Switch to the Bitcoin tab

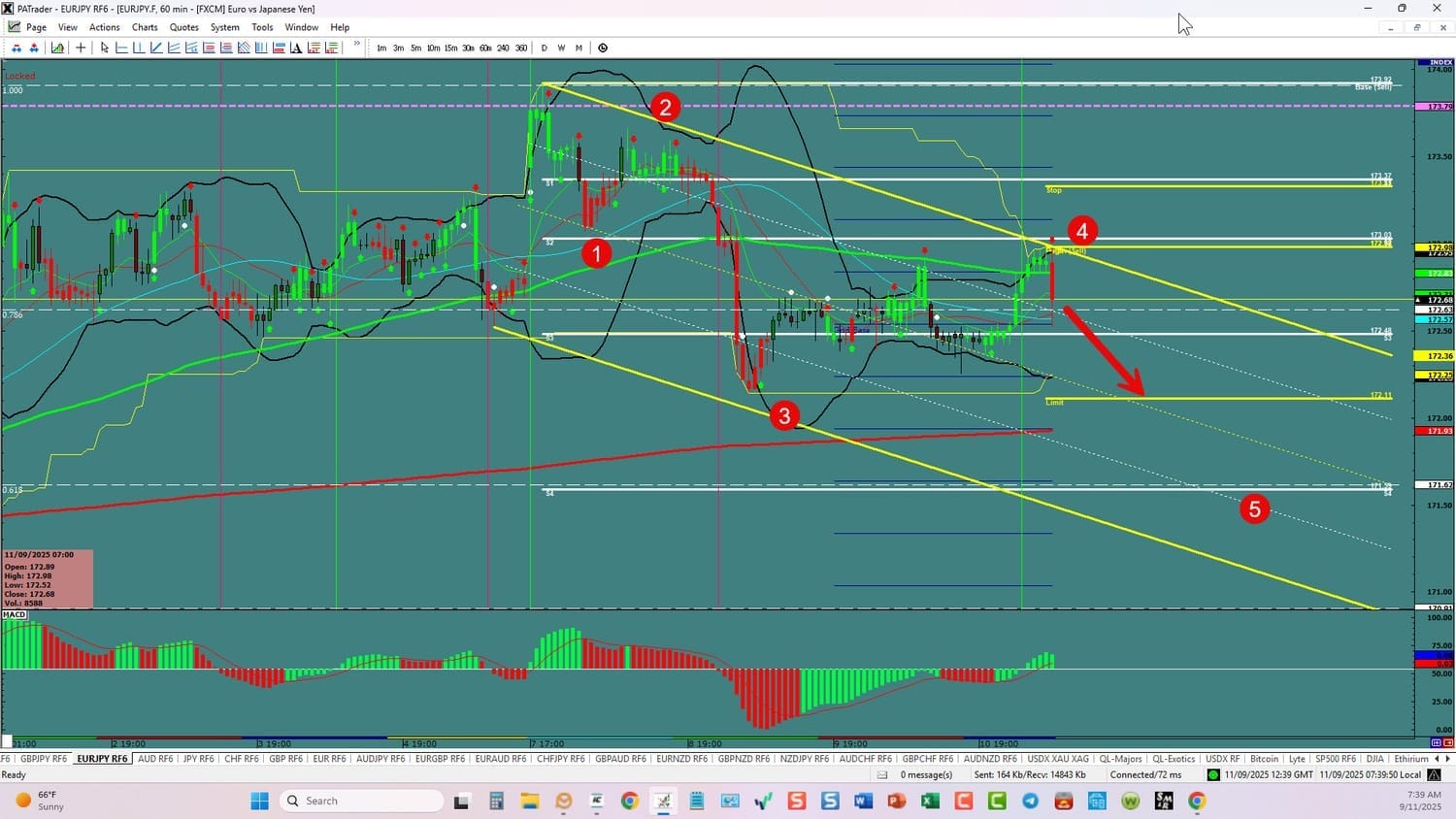[x=1265, y=759]
